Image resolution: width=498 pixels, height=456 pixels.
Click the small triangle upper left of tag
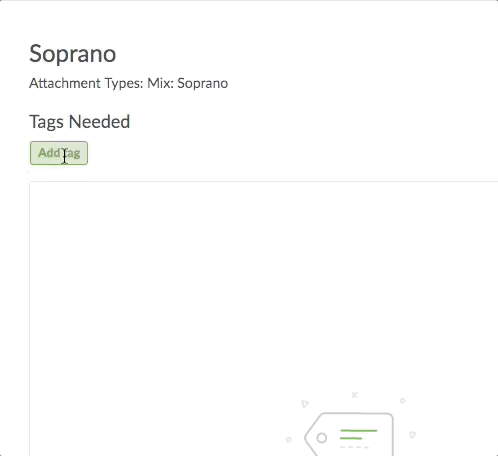(305, 404)
